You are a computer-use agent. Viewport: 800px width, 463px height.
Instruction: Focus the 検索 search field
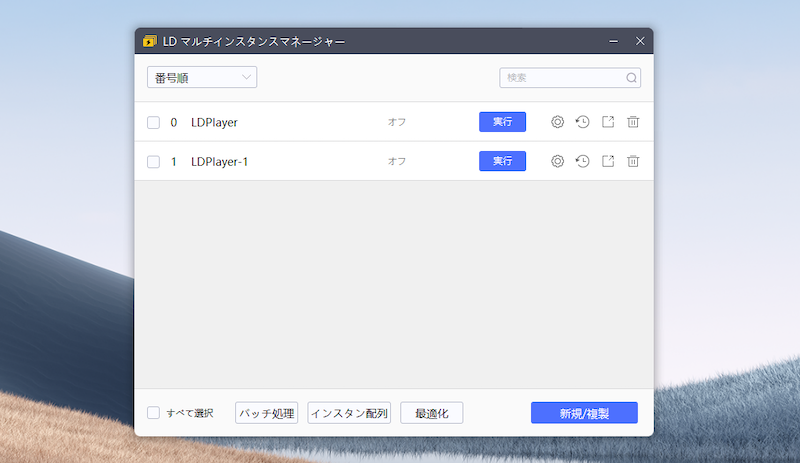(562, 78)
